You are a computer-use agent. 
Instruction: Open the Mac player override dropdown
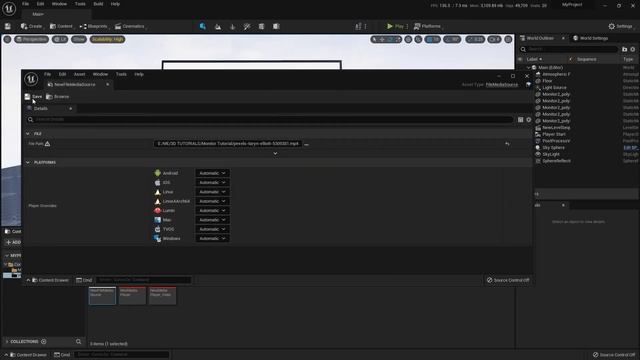(212, 220)
